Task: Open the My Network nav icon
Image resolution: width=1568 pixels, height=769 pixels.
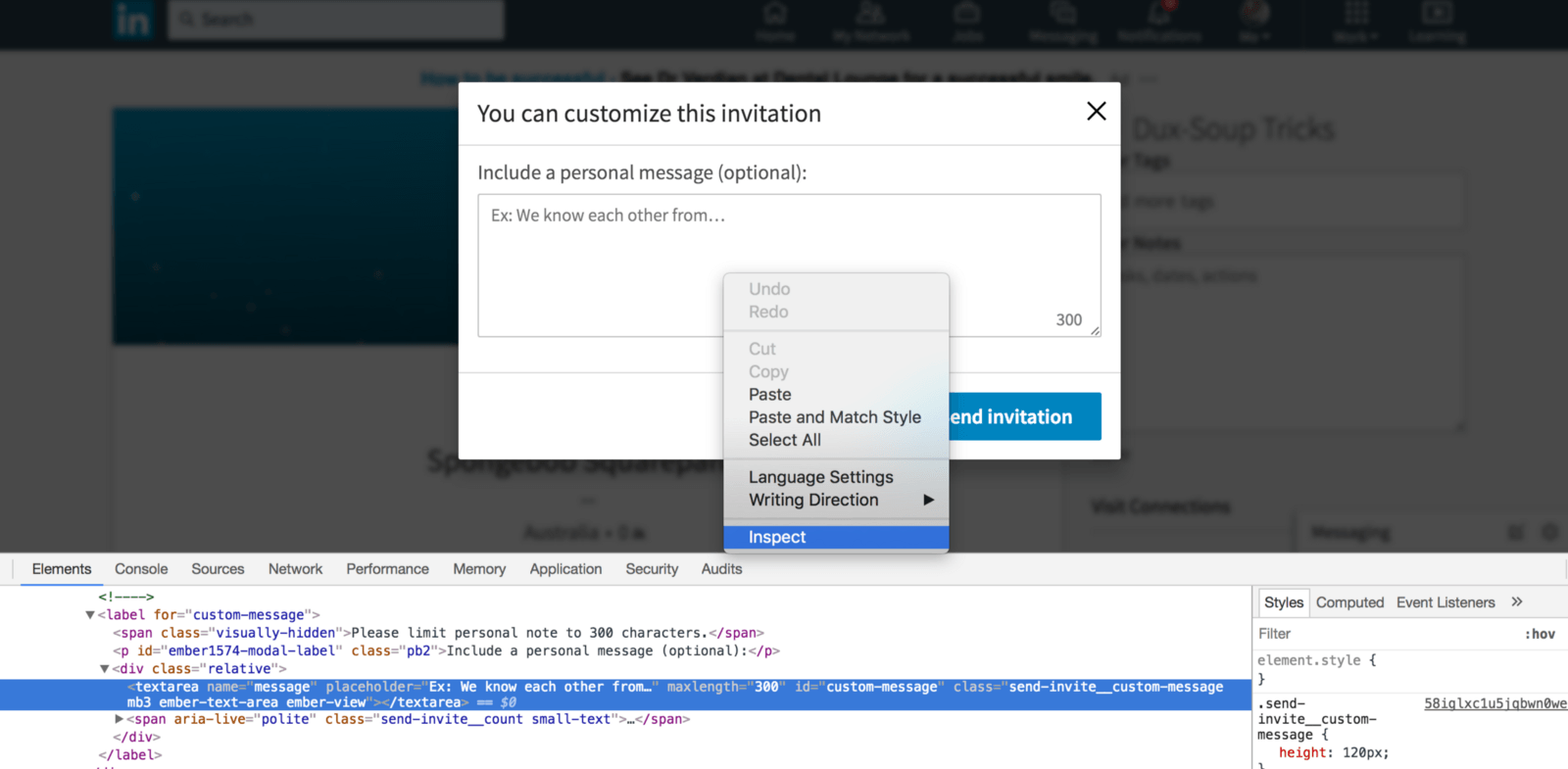Action: pos(870,23)
